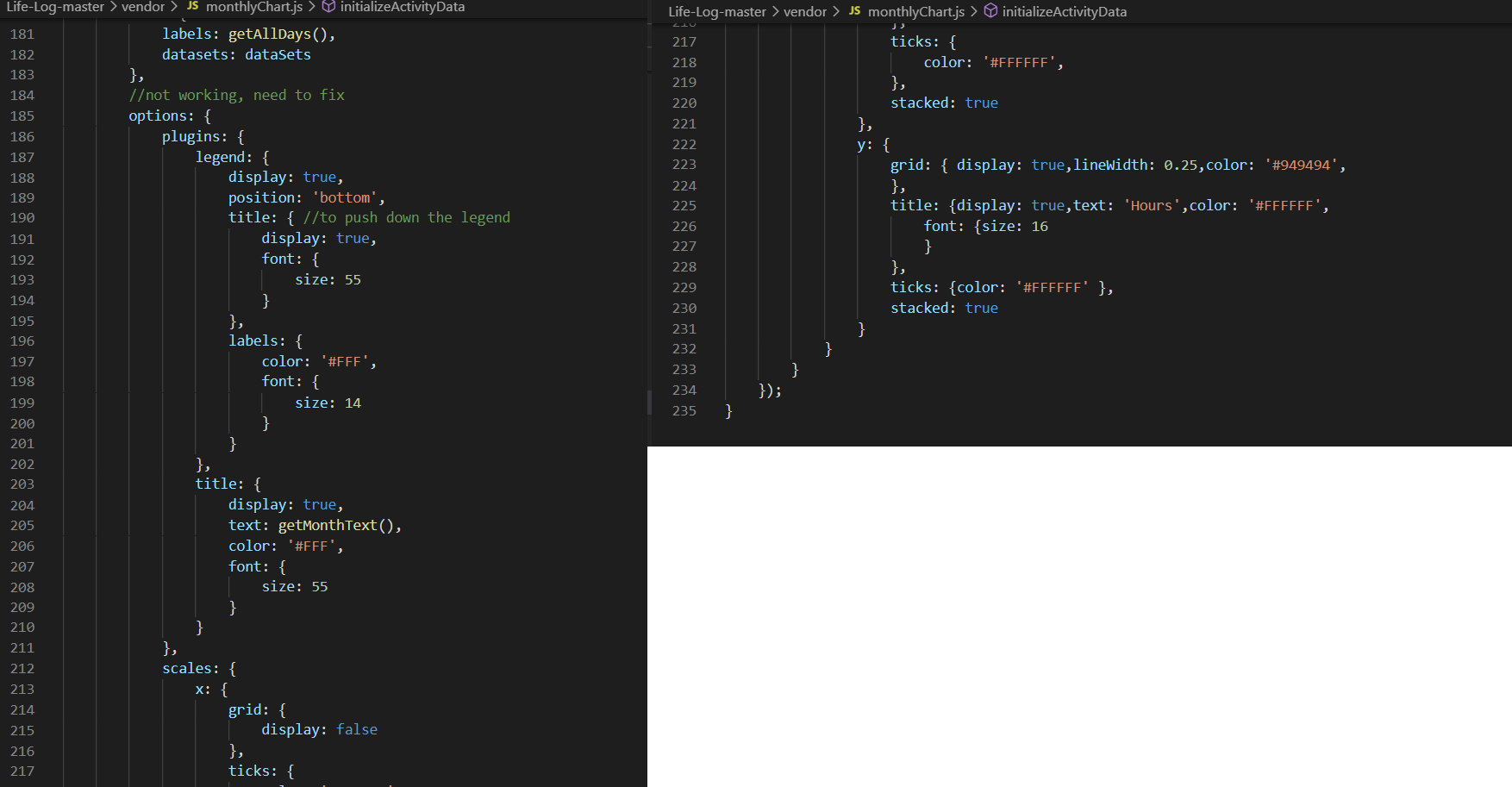Click the true value of stacked on line 230
The height and width of the screenshot is (787, 1512).
pyautogui.click(x=983, y=308)
